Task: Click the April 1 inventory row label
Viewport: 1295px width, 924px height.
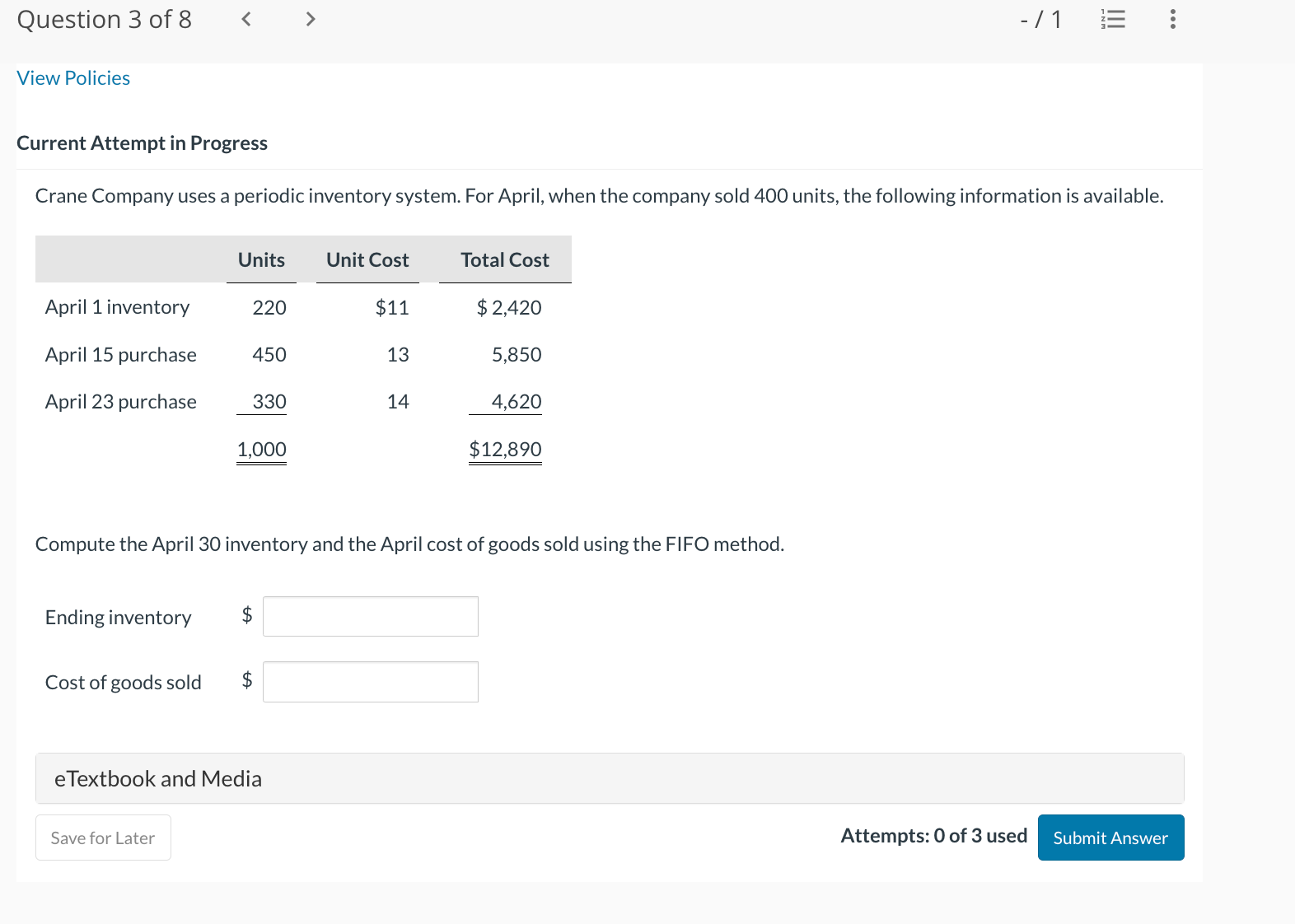Action: point(117,307)
